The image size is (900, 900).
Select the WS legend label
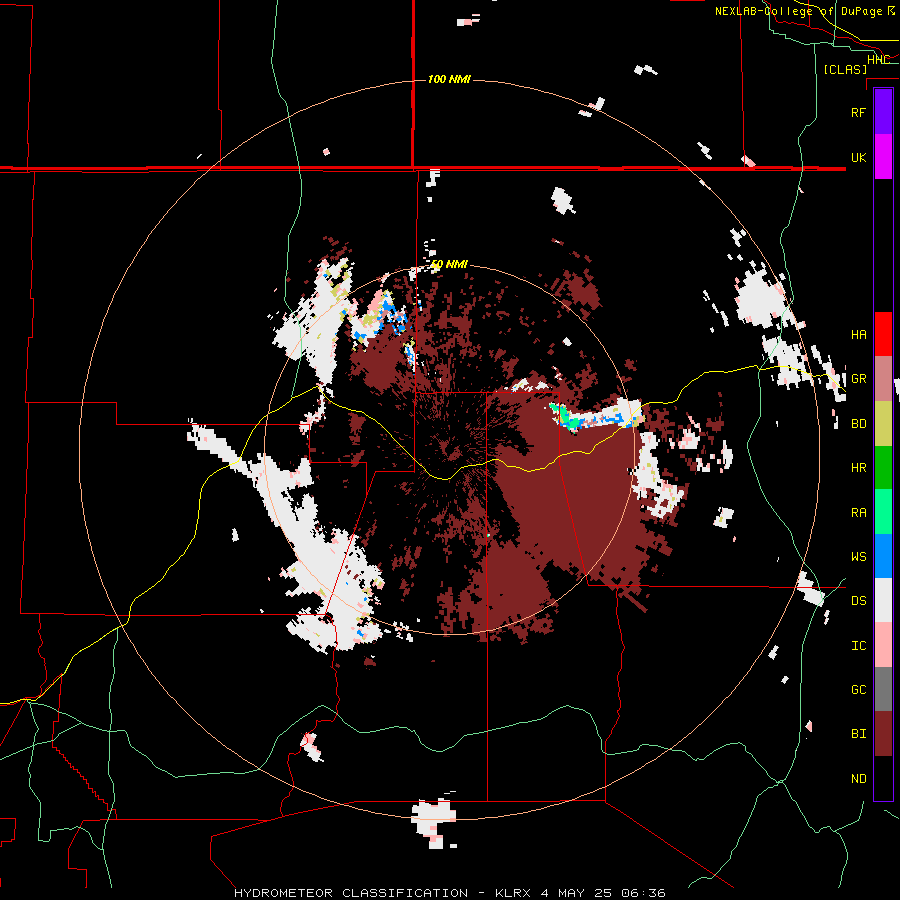(x=858, y=557)
